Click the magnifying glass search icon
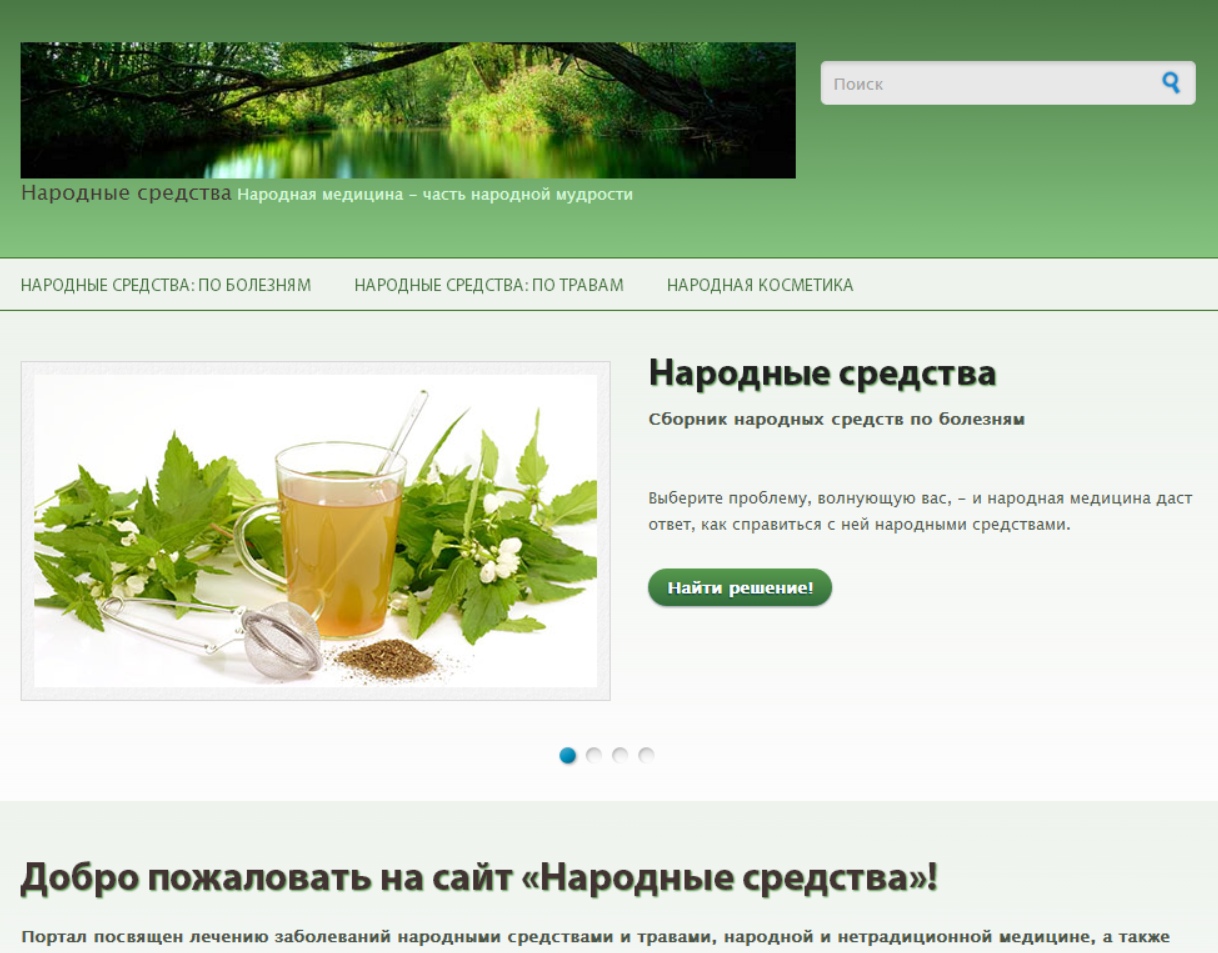1218x953 pixels. (x=1170, y=83)
